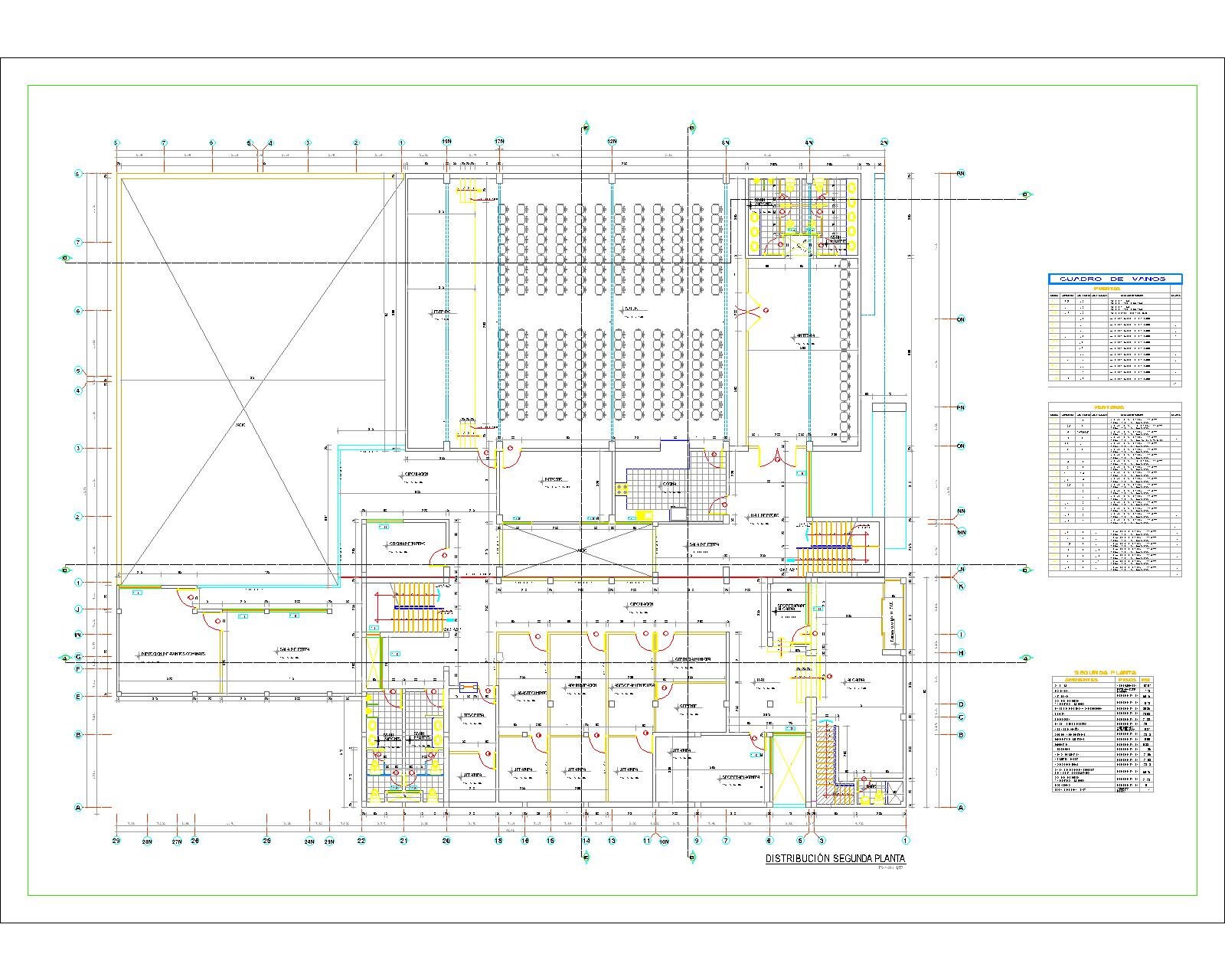Screen dimensions: 1225x980
Task: Toggle the grid bubble marker labeled 12N
Action: (612, 142)
